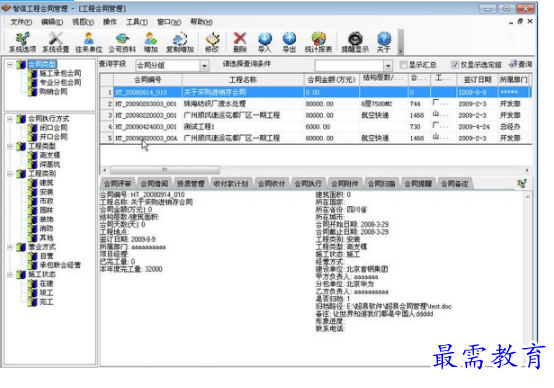Open the 视图 menu
Image resolution: width=554 pixels, height=388 pixels.
click(83, 22)
